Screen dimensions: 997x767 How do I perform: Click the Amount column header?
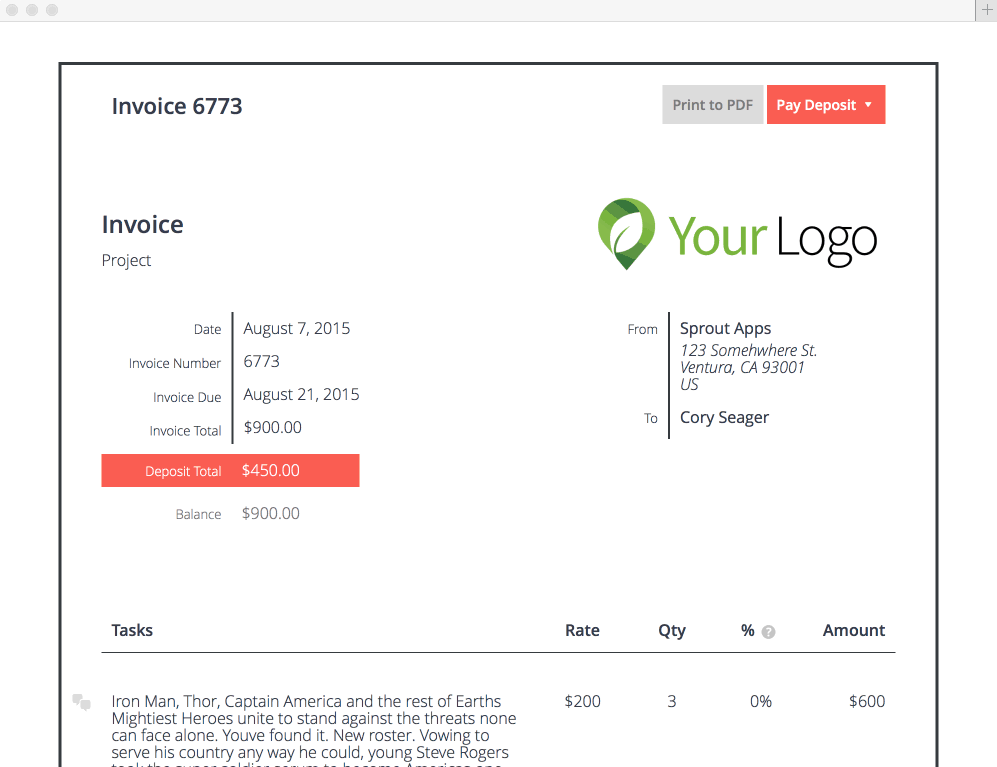pos(853,630)
